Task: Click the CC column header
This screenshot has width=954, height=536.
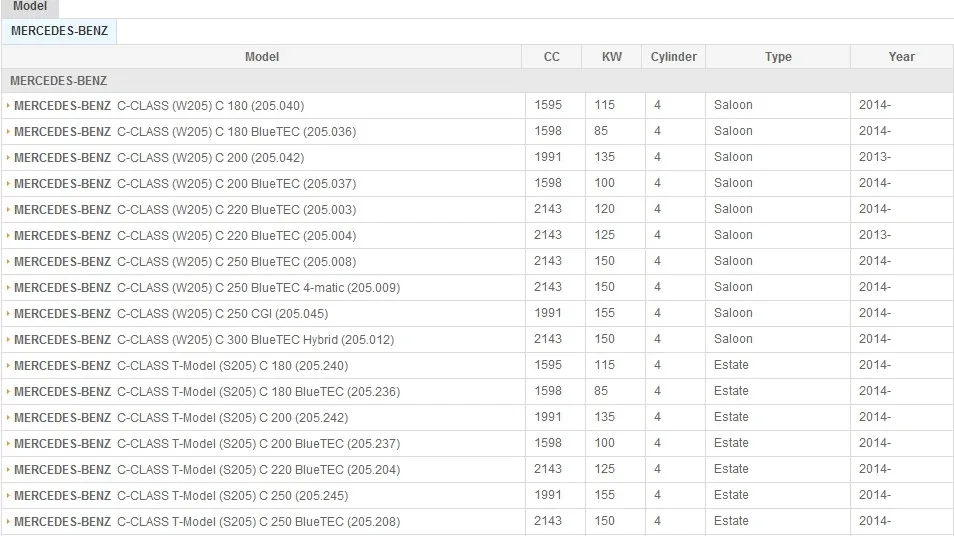Action: pos(551,57)
